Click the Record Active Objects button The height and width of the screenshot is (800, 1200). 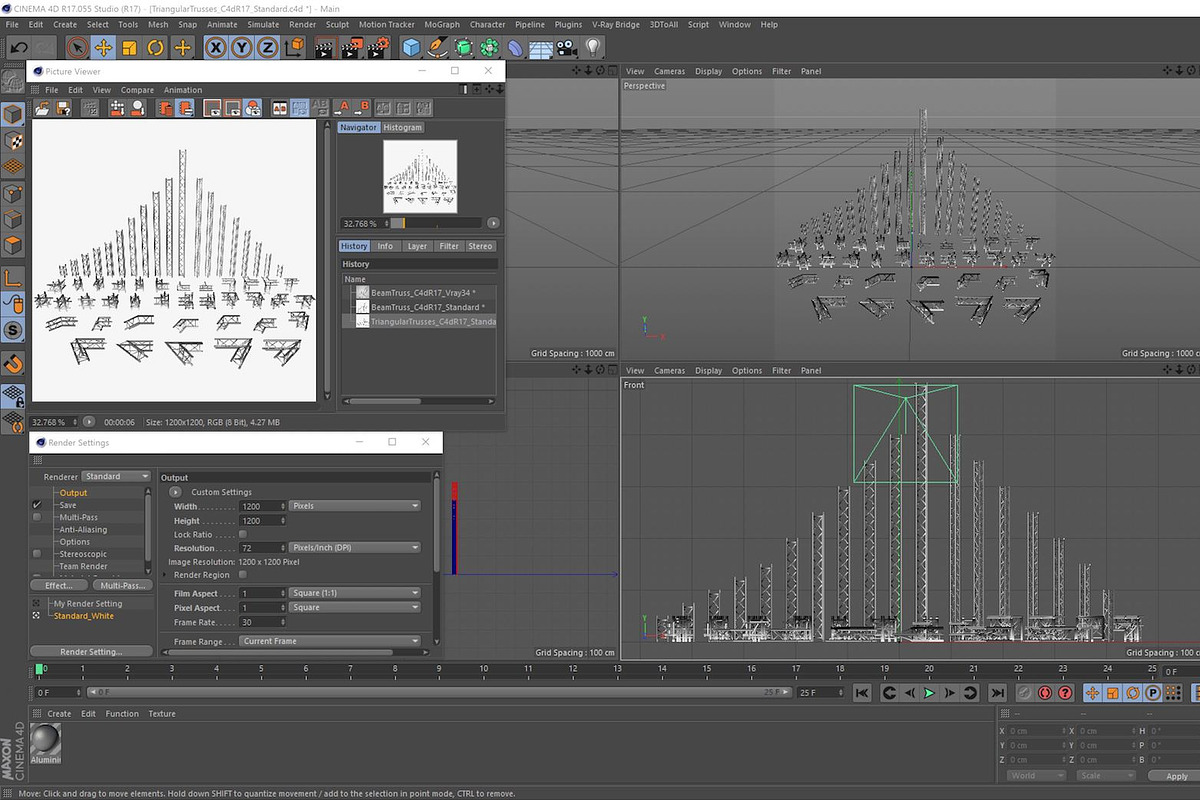(x=1026, y=692)
